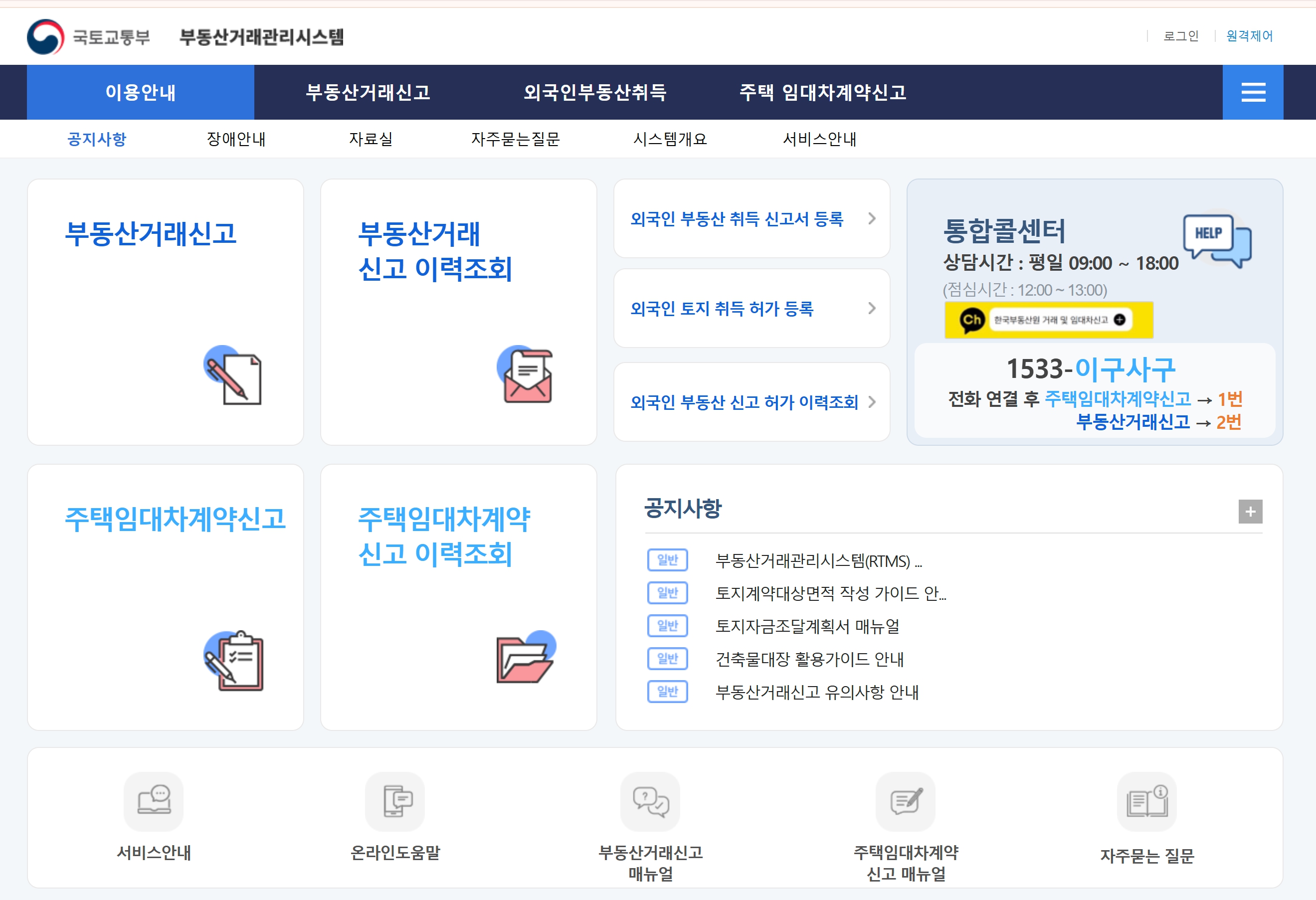The height and width of the screenshot is (900, 1316).
Task: Click the 주택임대차계약 신고 매뉴얼 pencil icon
Action: (x=906, y=801)
